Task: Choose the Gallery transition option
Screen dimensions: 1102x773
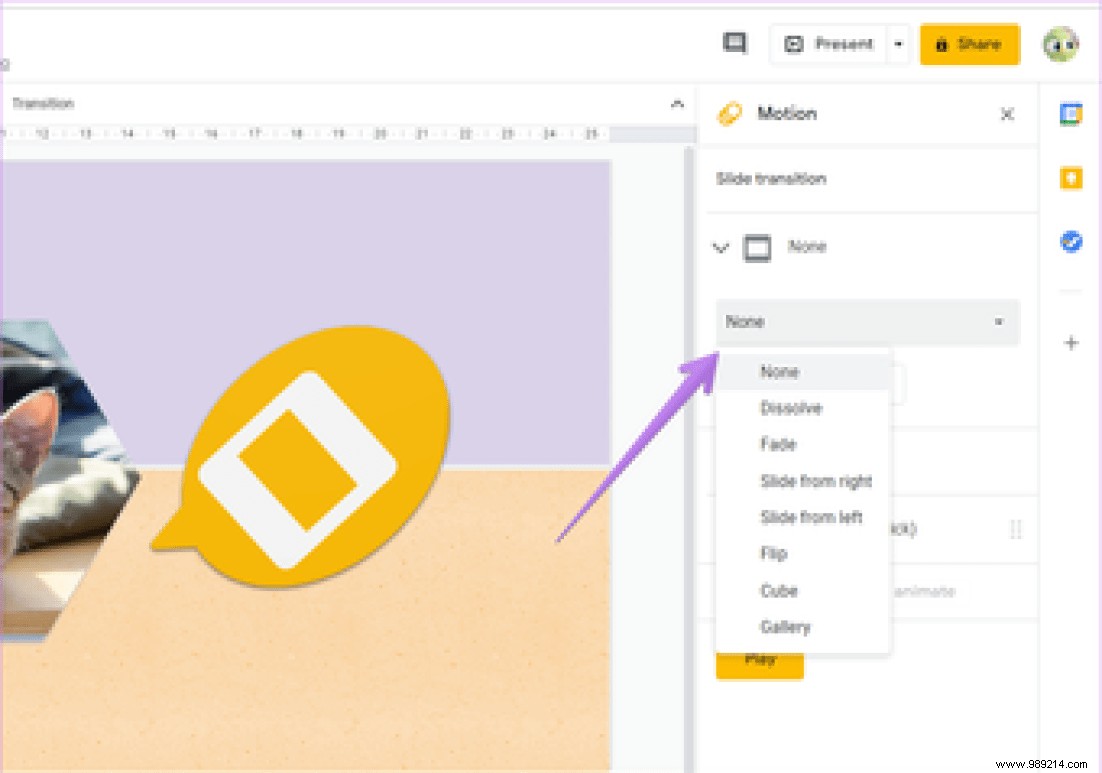Action: [x=785, y=627]
